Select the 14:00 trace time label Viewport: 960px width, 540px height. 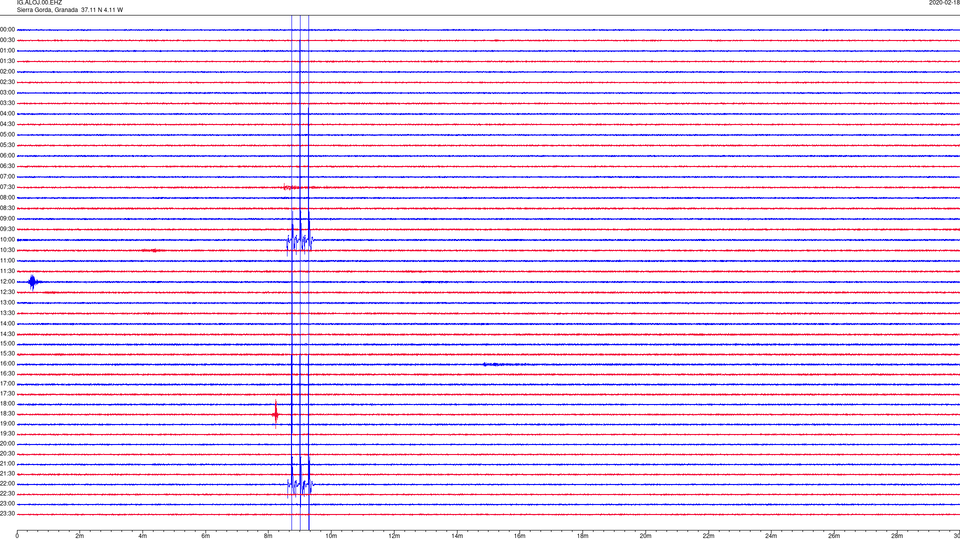7,323
